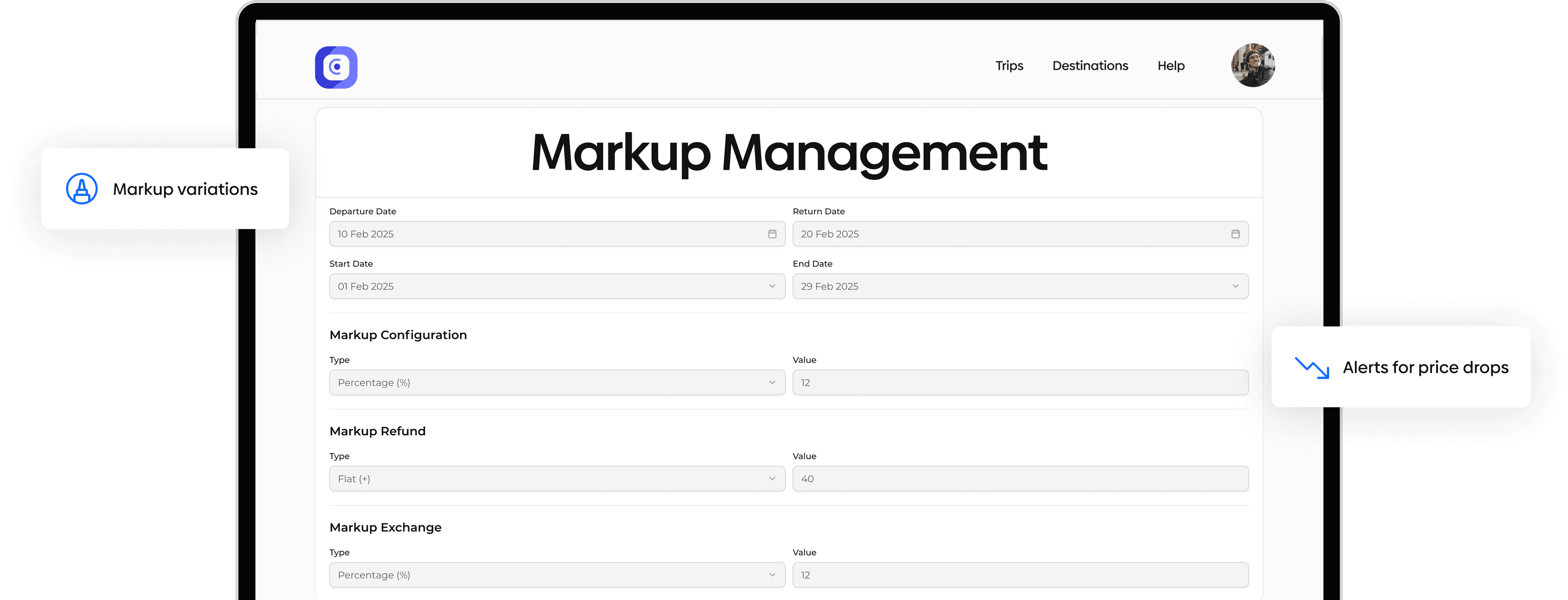Go to the Destinations page
The height and width of the screenshot is (600, 1568).
click(1089, 66)
